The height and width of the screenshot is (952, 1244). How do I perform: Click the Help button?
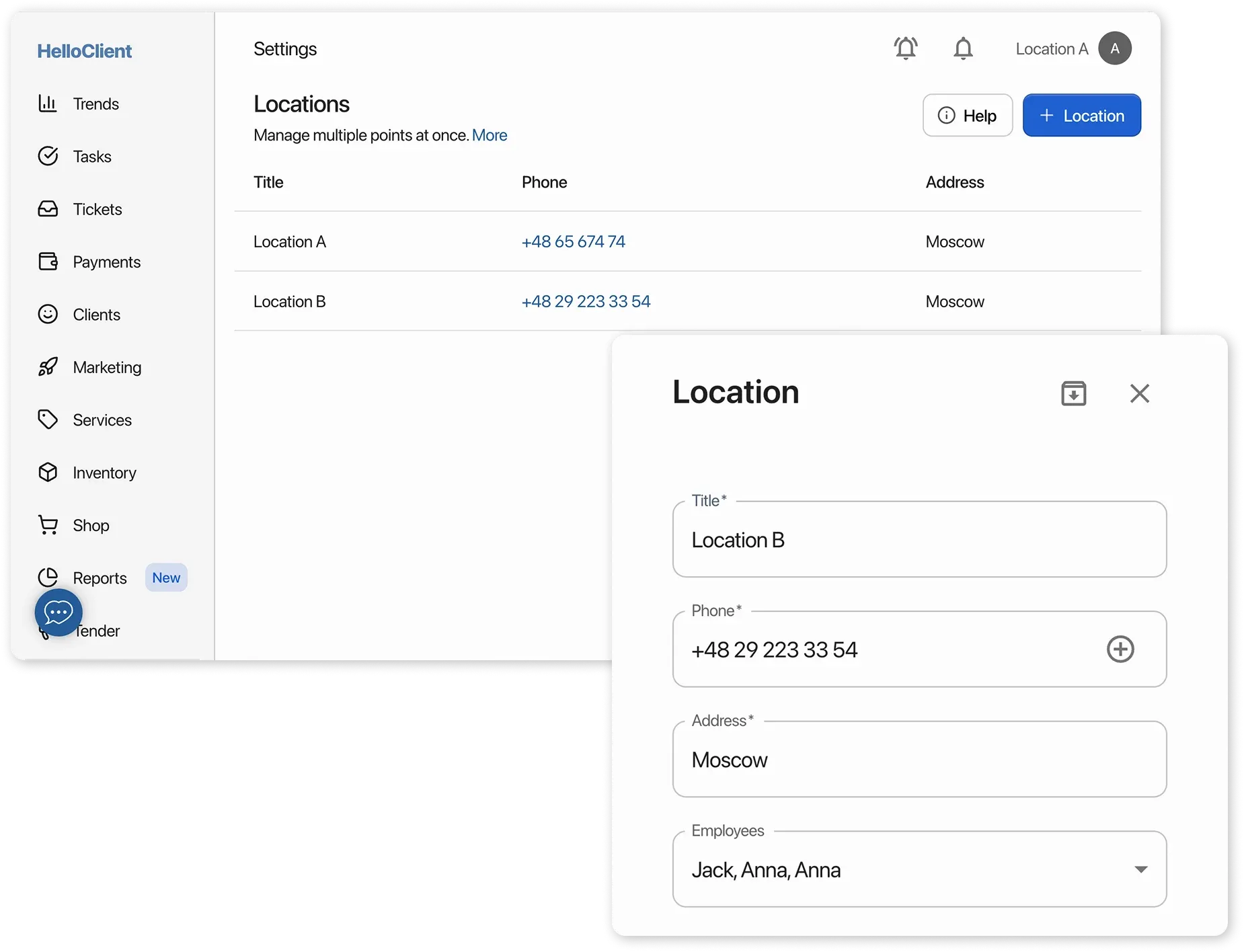click(x=967, y=116)
